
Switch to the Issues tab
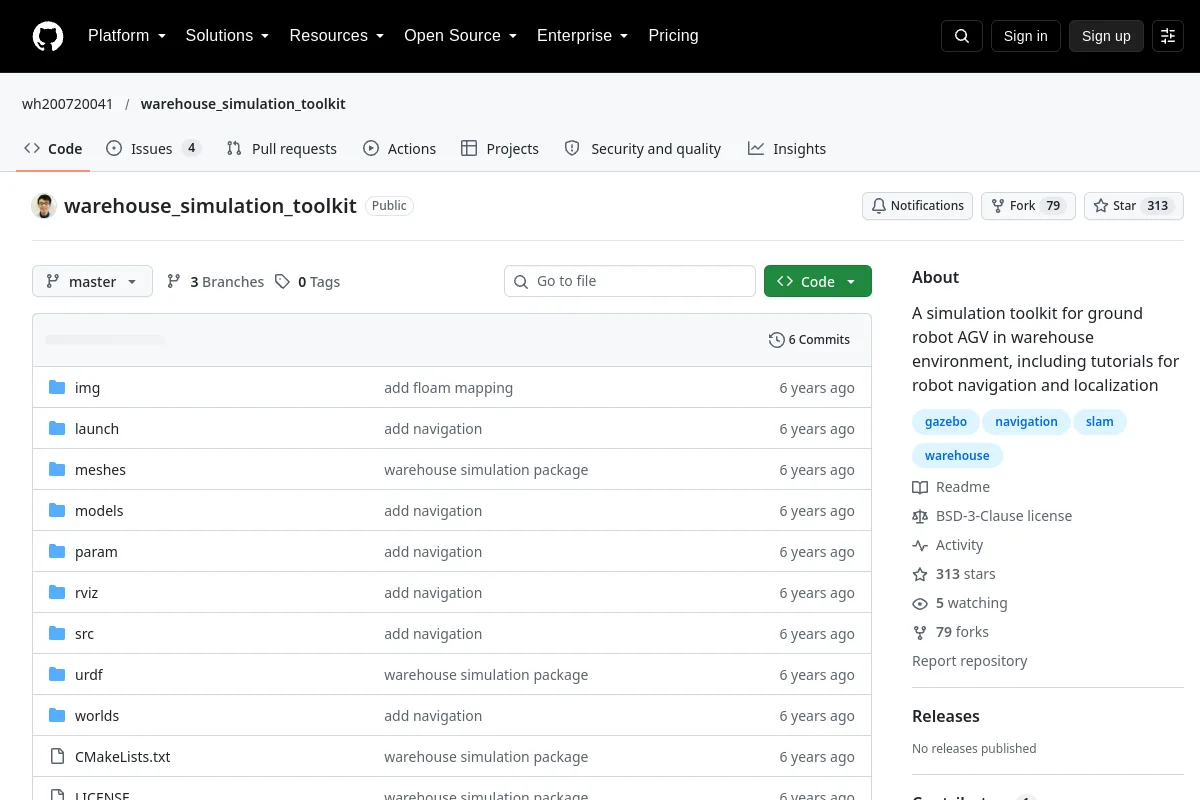[x=154, y=149]
